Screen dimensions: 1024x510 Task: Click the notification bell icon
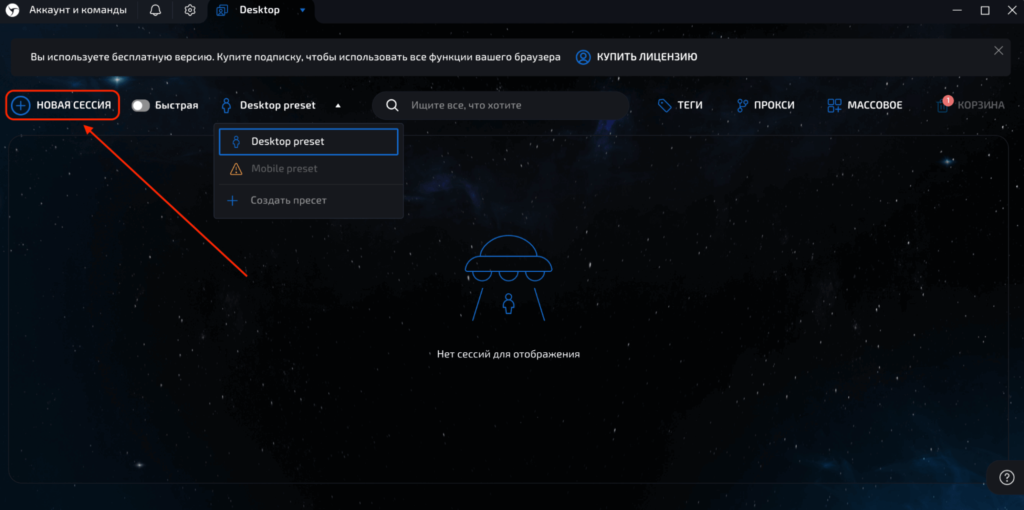pos(155,10)
